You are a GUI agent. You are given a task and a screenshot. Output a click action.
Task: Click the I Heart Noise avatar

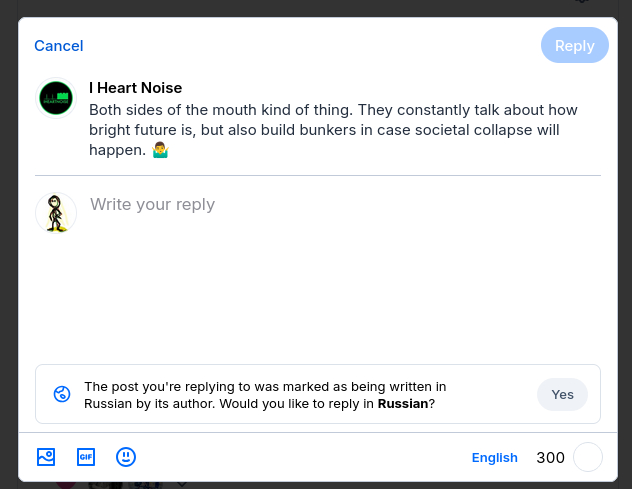(x=56, y=98)
